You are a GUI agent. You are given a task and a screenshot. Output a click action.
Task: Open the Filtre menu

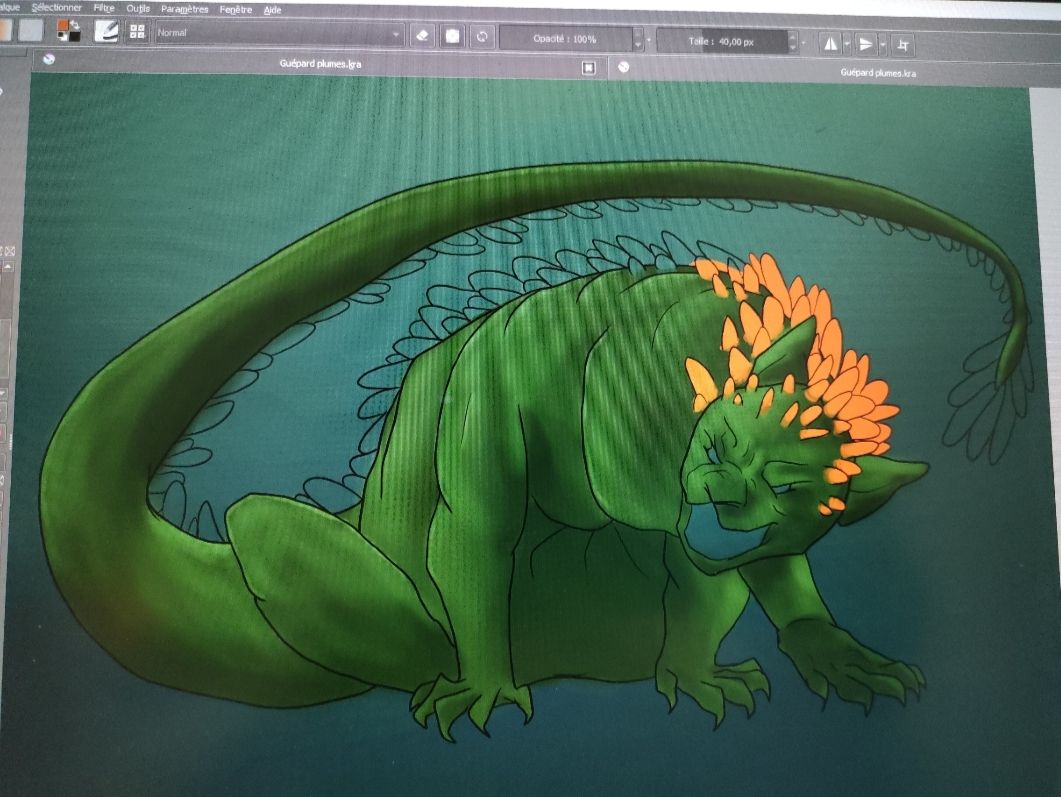click(x=104, y=8)
